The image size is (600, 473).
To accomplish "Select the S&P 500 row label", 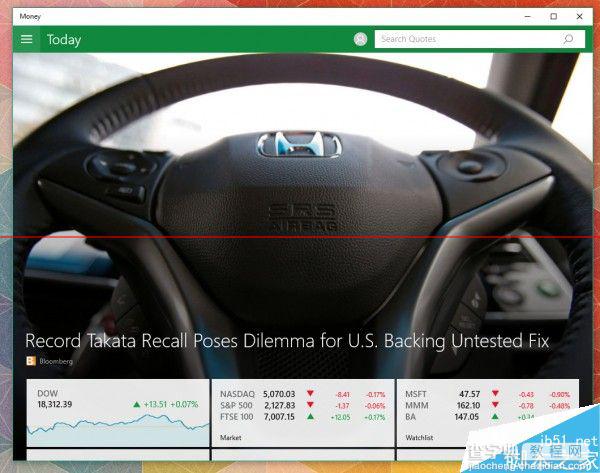I will coord(236,406).
